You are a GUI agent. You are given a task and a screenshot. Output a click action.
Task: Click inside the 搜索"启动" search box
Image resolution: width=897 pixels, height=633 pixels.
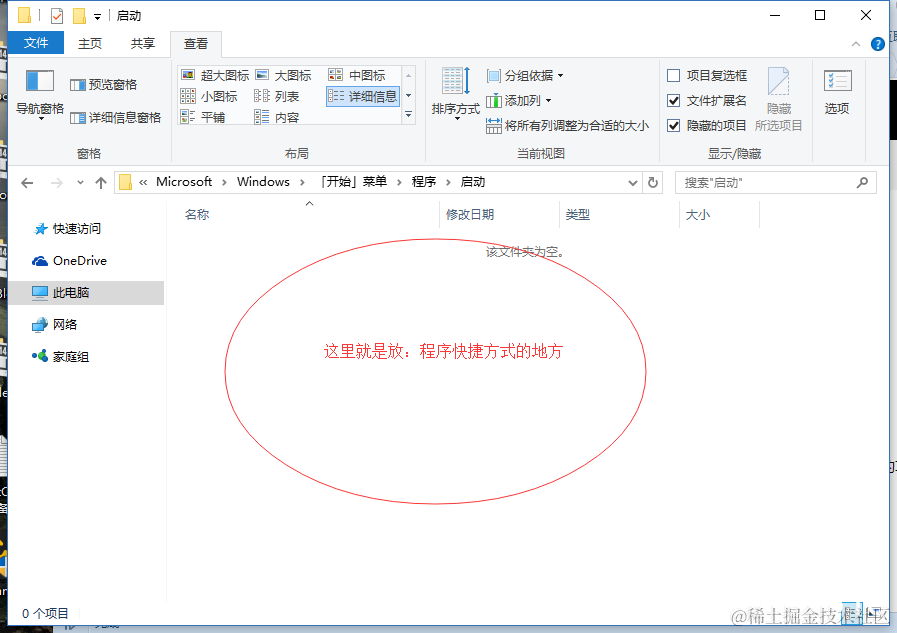775,182
